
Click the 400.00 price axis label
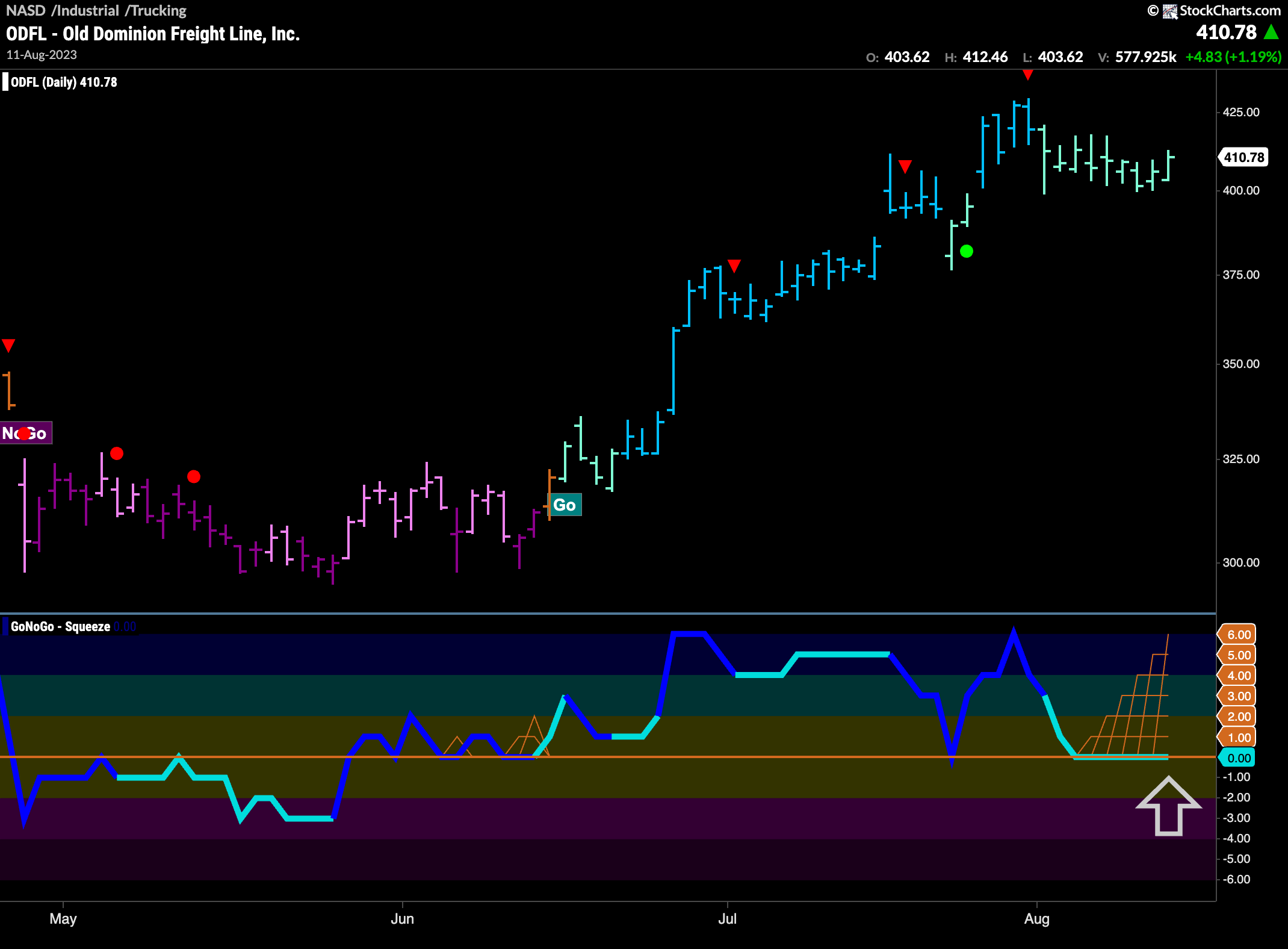click(1241, 190)
